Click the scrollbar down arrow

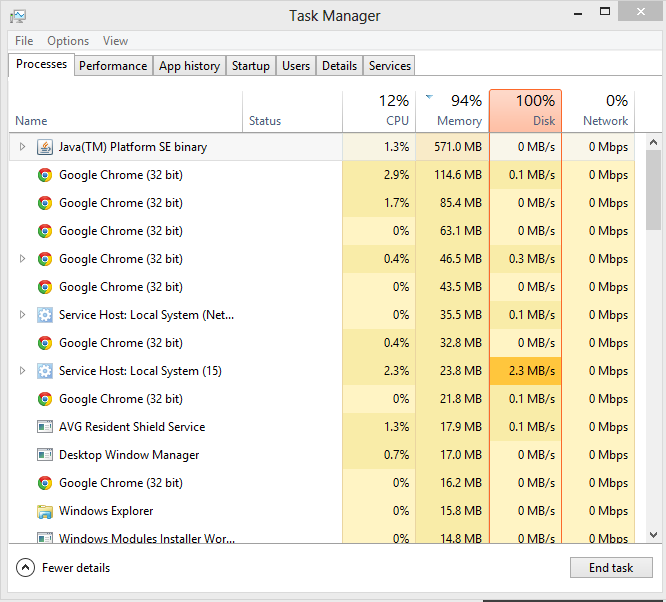click(x=653, y=534)
